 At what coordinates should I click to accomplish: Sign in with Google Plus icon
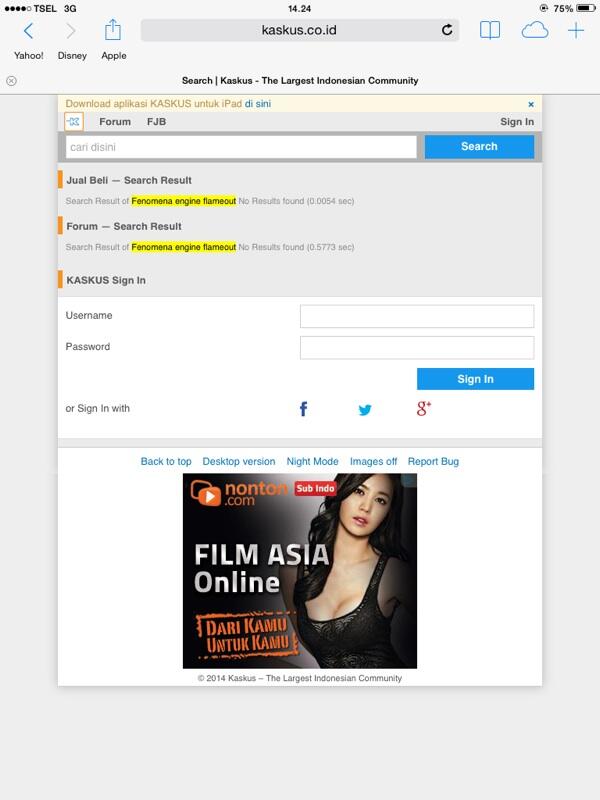tap(423, 408)
